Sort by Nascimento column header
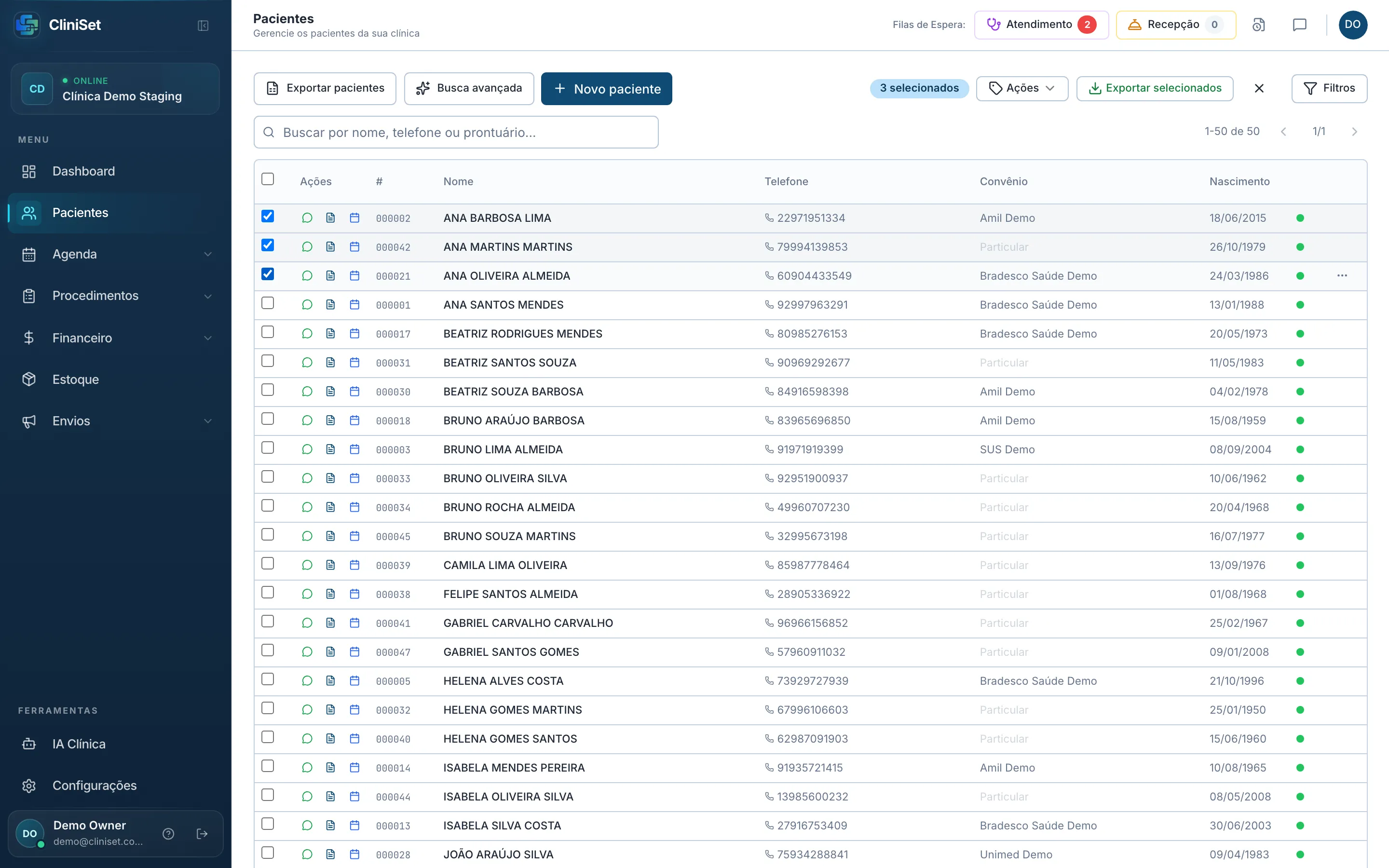The height and width of the screenshot is (868, 1389). point(1239,181)
